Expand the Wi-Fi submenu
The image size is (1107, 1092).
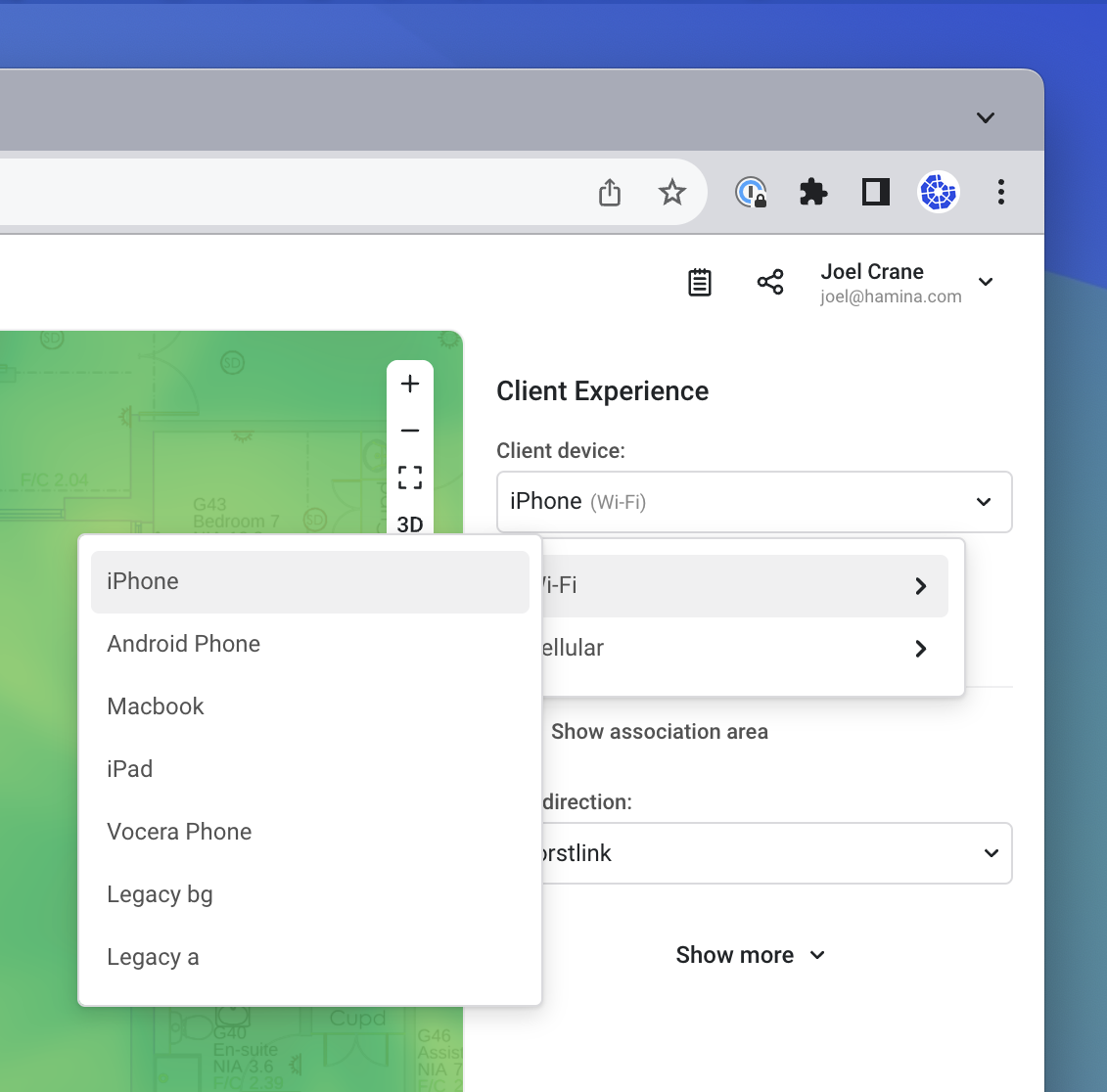(744, 586)
